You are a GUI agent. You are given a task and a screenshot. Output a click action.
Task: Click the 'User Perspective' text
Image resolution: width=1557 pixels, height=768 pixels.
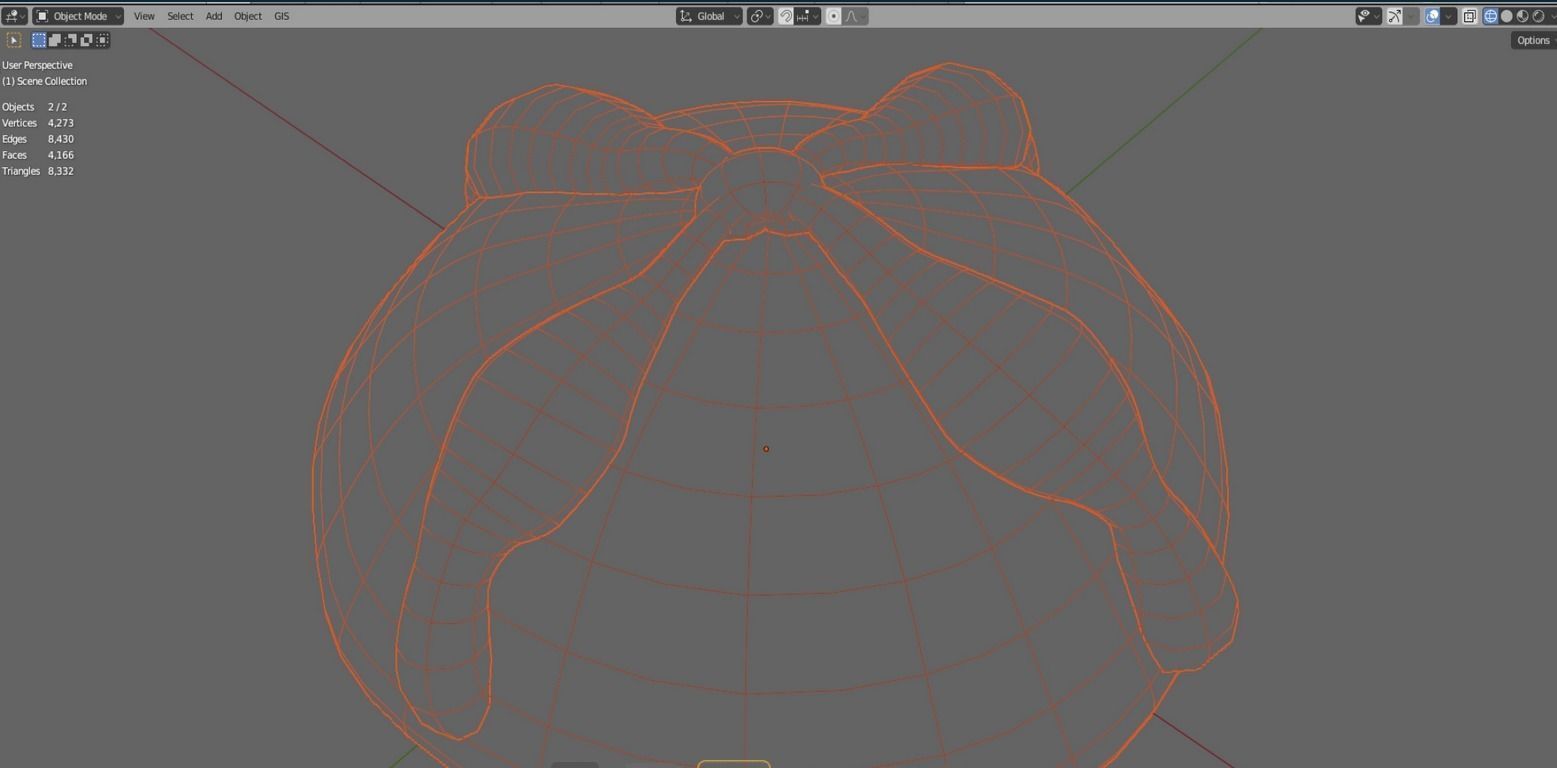[37, 65]
